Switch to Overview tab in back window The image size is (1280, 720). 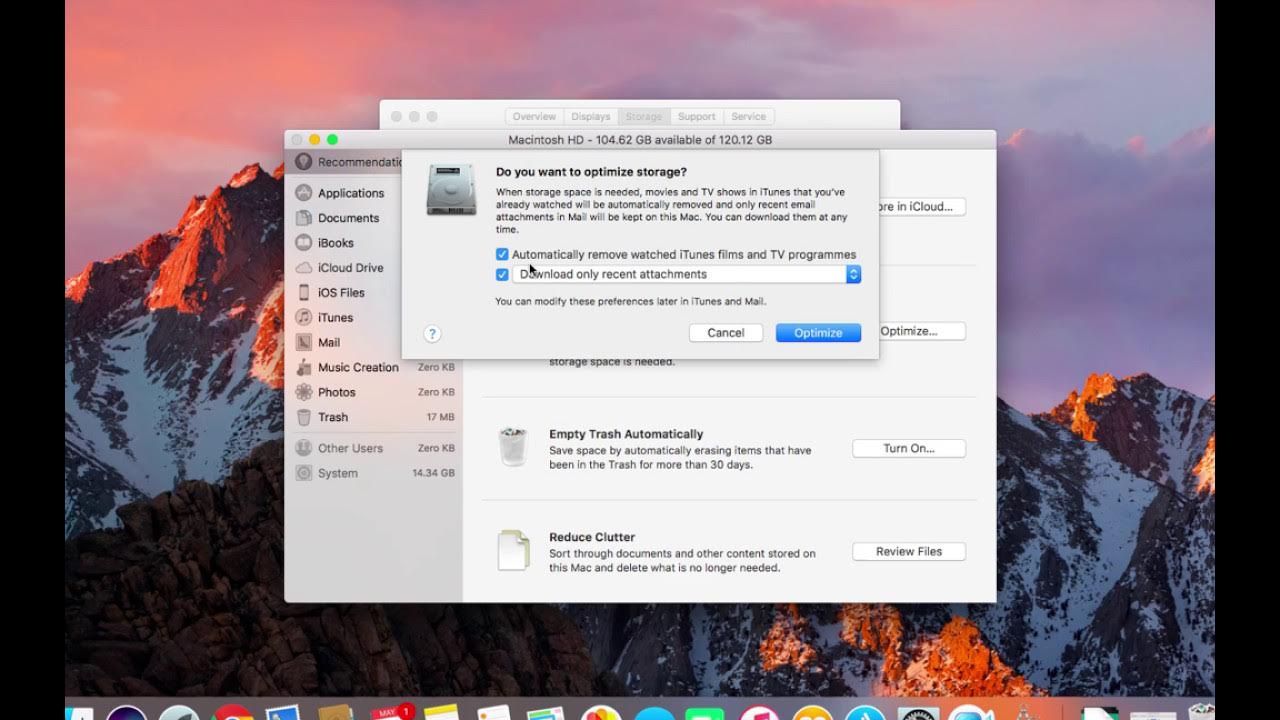534,117
